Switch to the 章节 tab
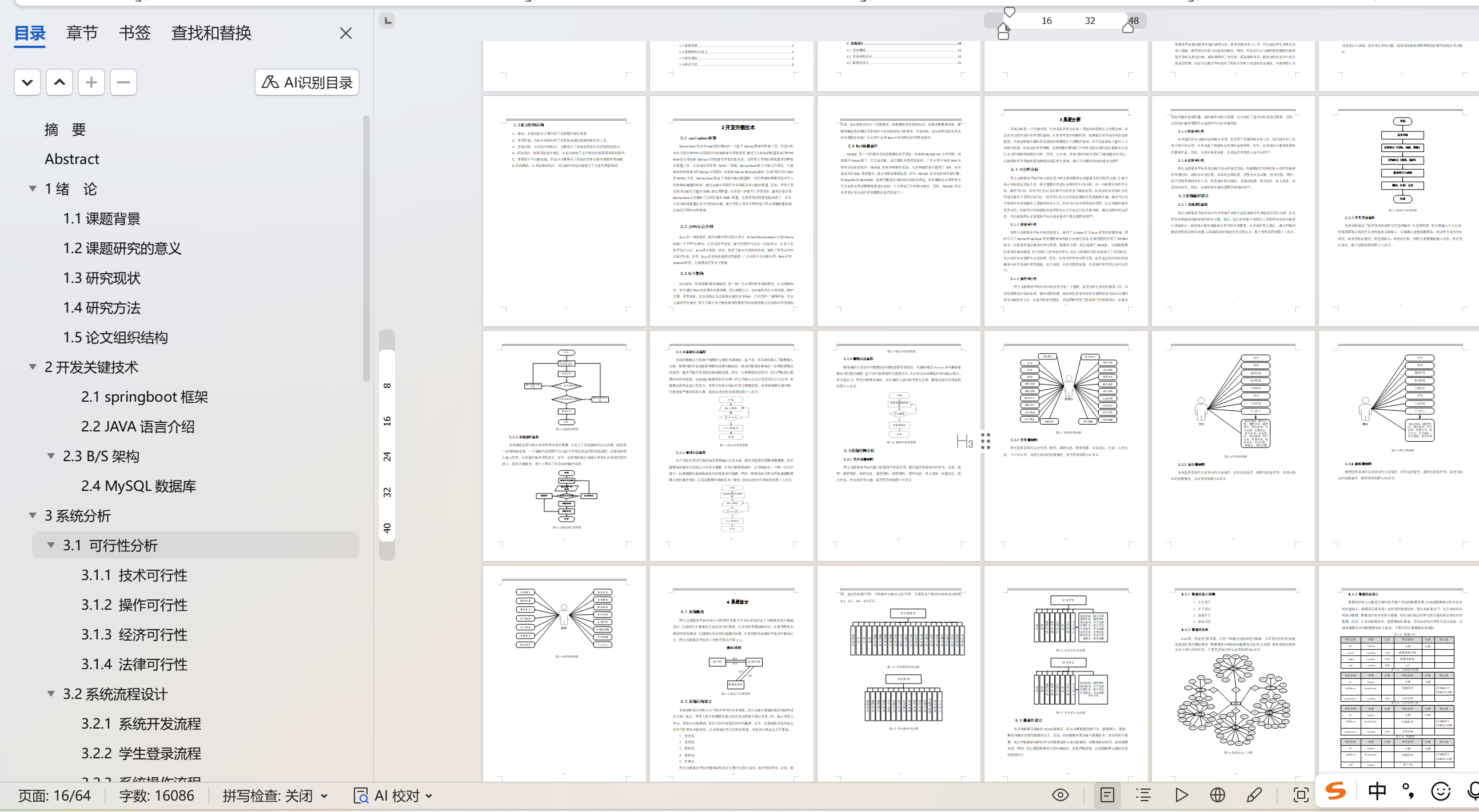 [82, 33]
